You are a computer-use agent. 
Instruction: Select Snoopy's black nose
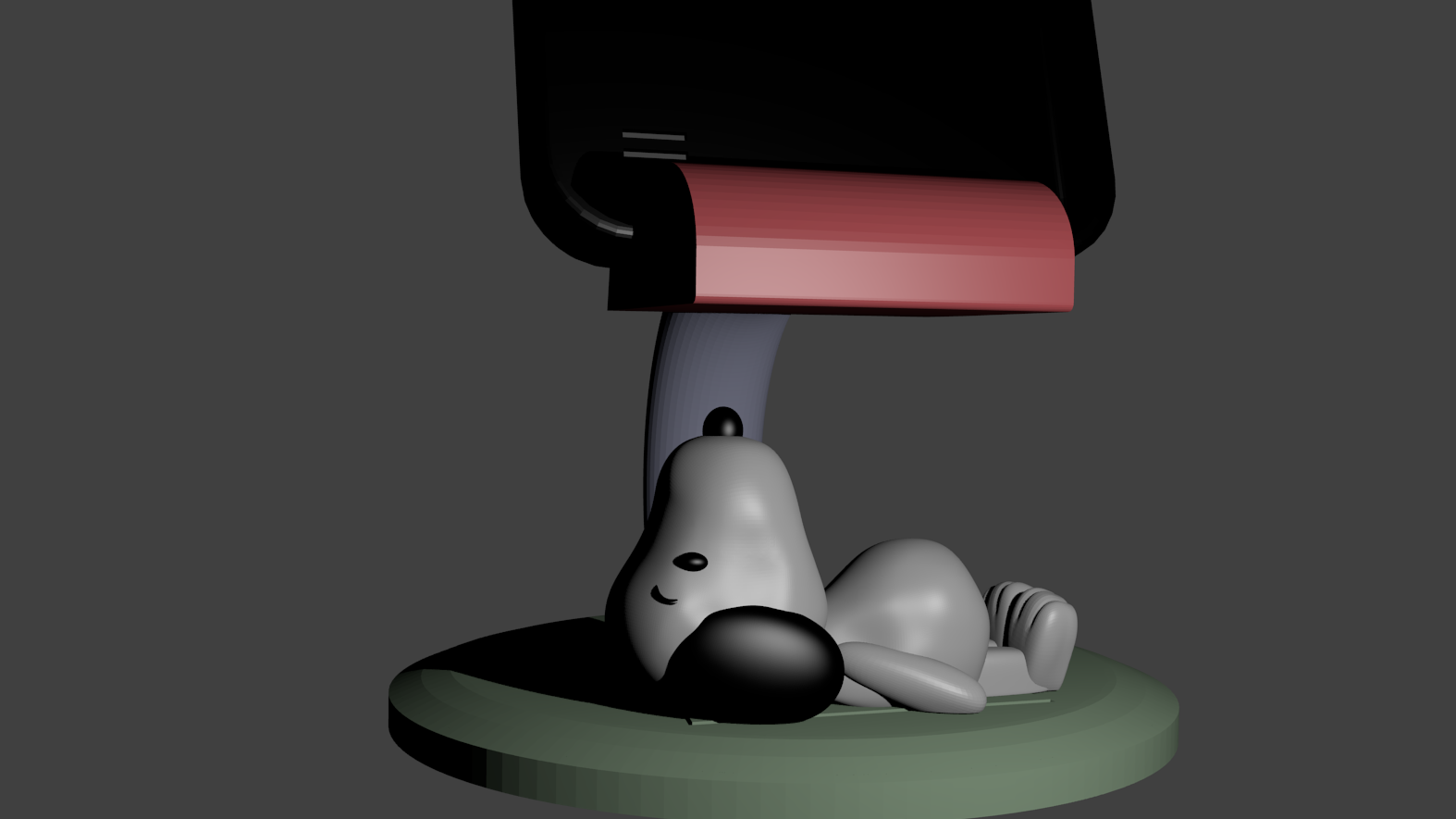click(722, 422)
